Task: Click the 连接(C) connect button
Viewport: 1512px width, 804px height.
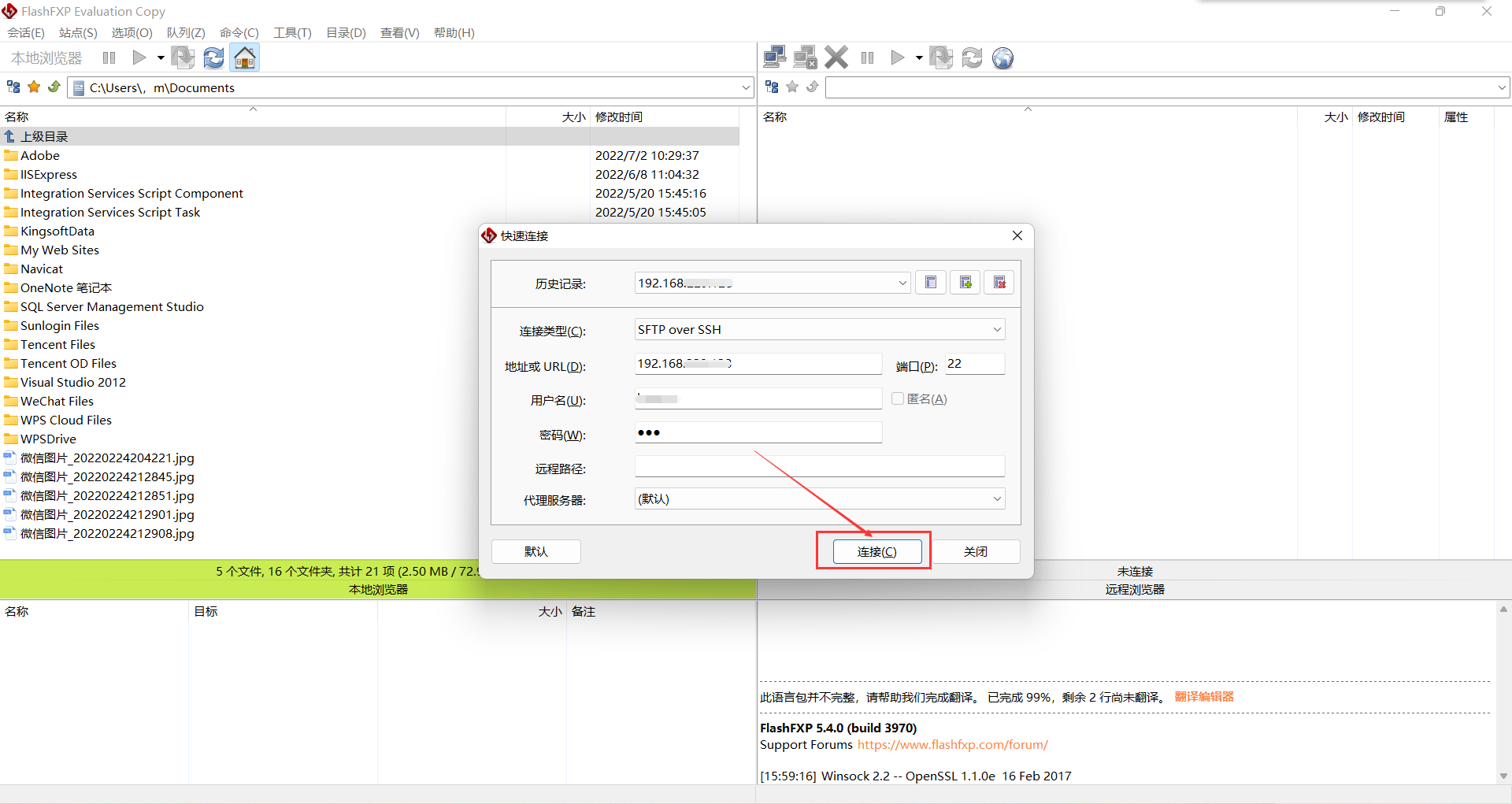Action: 877,551
